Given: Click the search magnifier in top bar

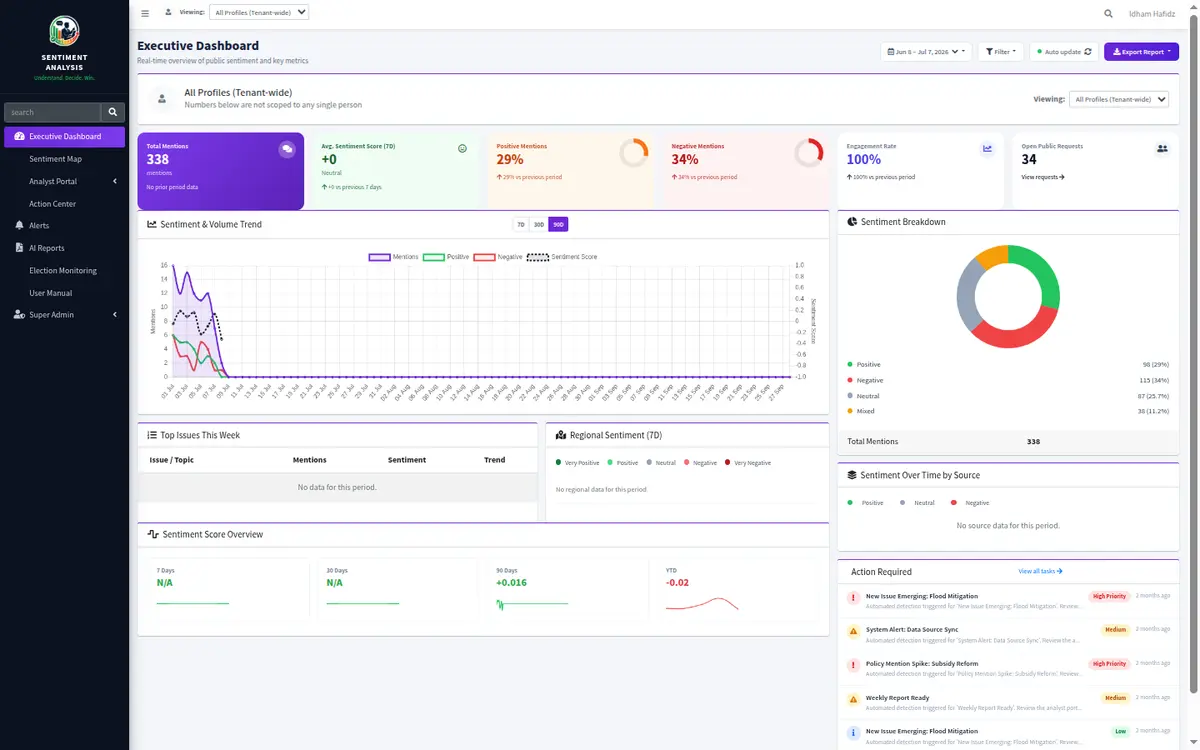Looking at the screenshot, I should point(1108,13).
